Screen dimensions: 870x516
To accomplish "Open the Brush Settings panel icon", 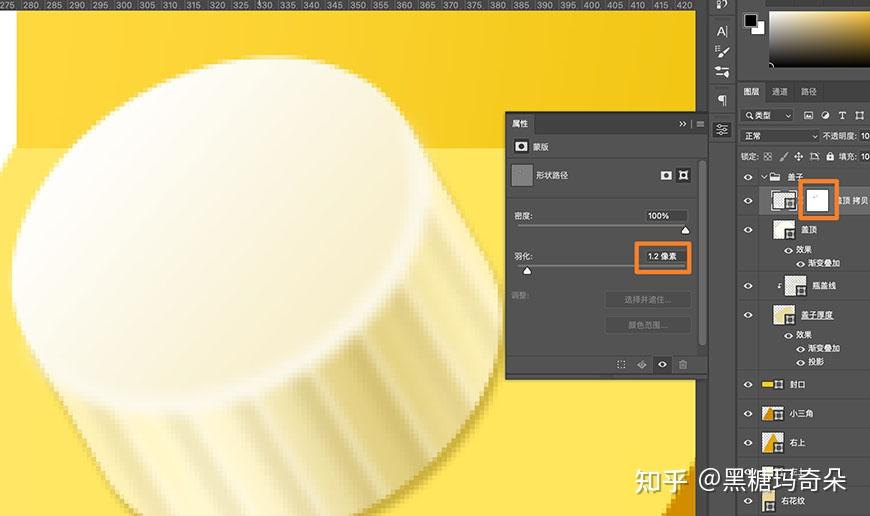I will point(722,52).
